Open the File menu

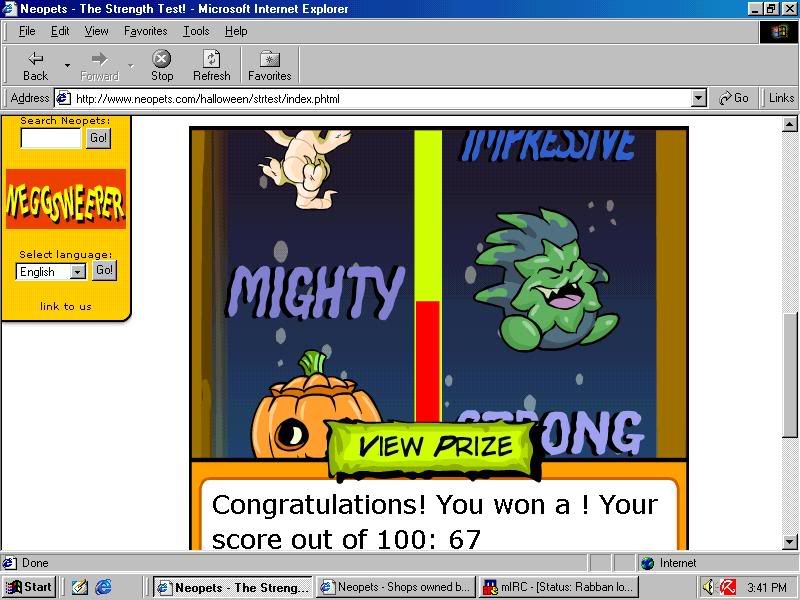click(27, 31)
